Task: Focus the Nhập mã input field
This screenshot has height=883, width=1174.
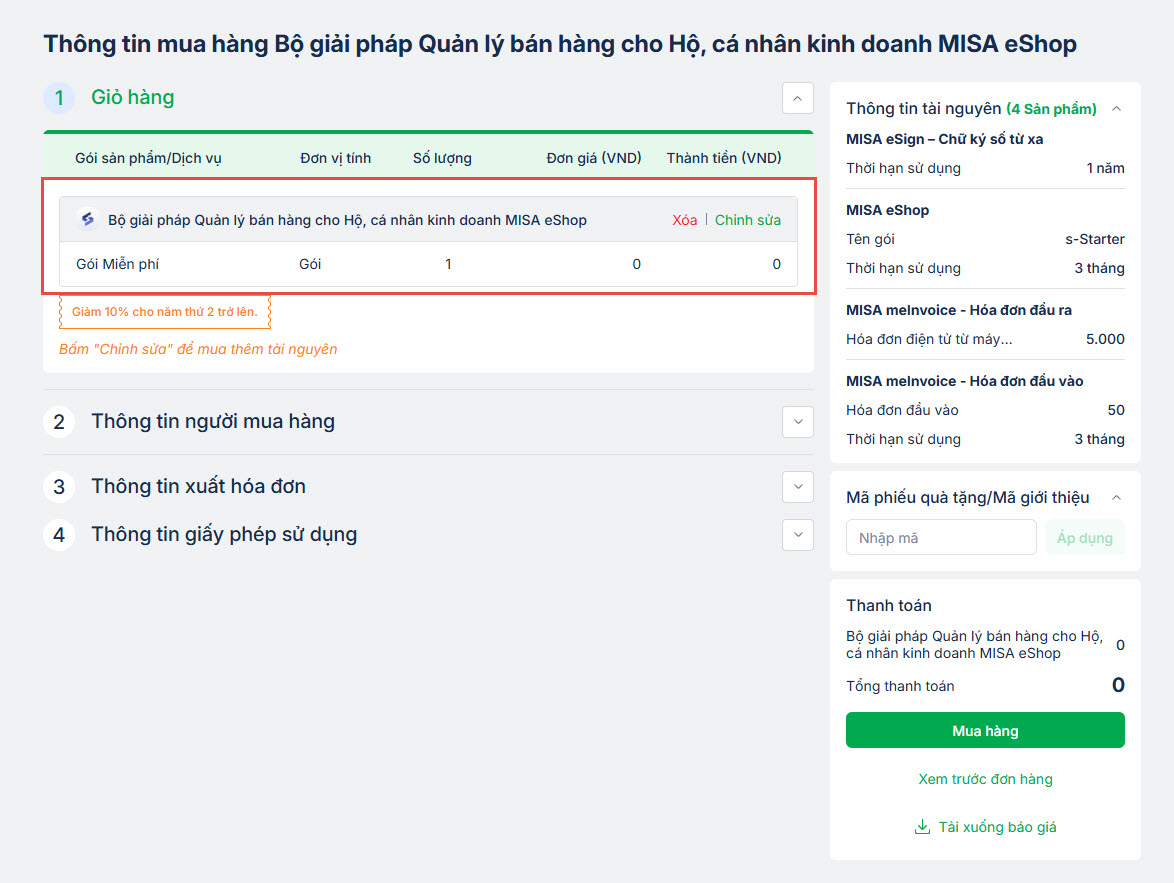Action: tap(941, 538)
